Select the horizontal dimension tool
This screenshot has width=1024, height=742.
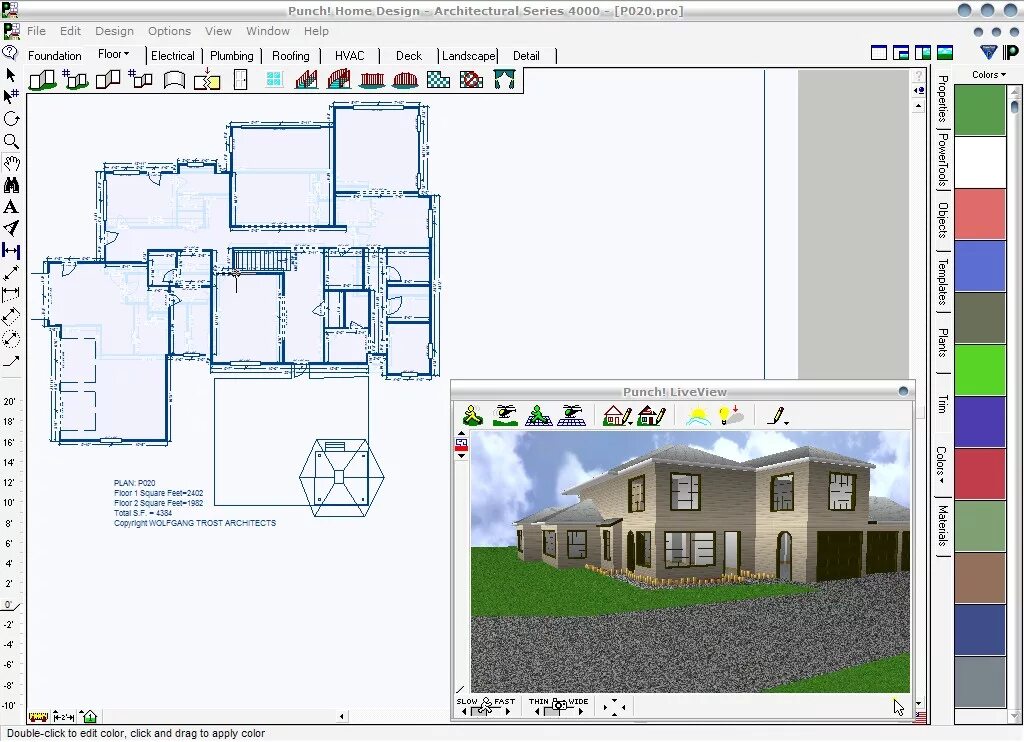click(x=11, y=251)
